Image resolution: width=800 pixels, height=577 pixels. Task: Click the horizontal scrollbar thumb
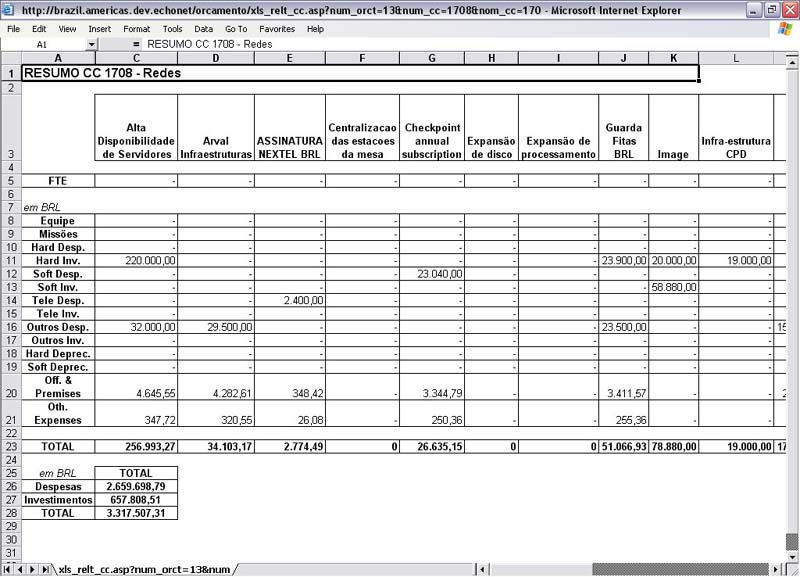pos(681,569)
